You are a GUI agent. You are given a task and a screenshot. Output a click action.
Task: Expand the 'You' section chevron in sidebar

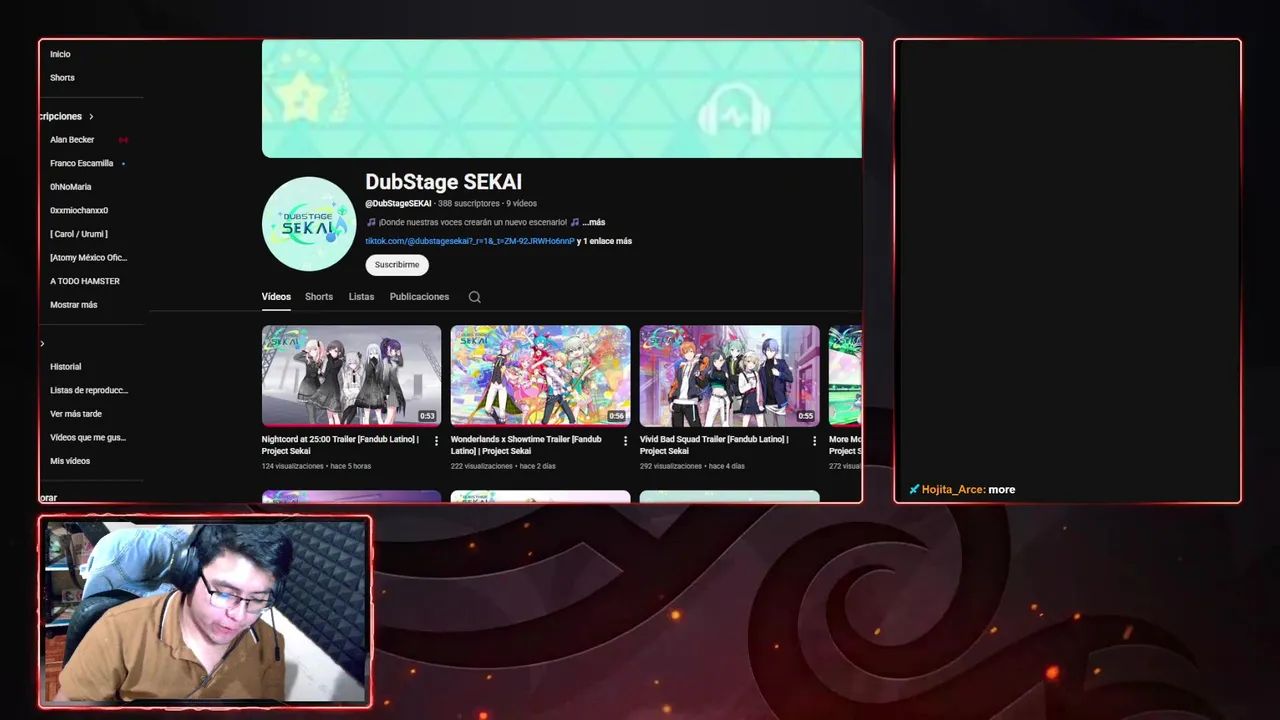coord(42,344)
